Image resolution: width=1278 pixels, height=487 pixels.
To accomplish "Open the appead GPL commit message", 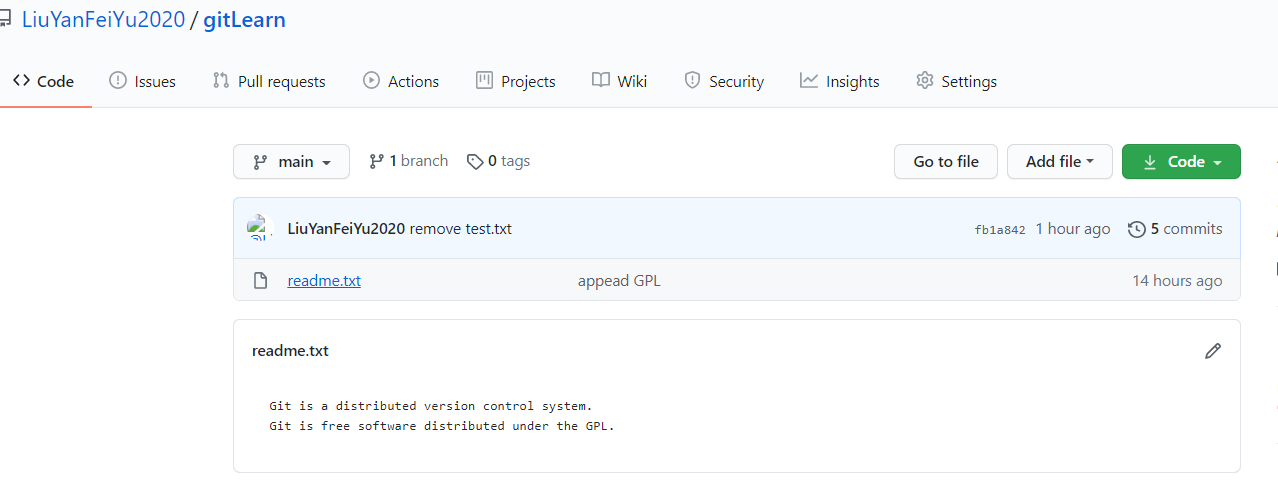I will click(x=619, y=281).
